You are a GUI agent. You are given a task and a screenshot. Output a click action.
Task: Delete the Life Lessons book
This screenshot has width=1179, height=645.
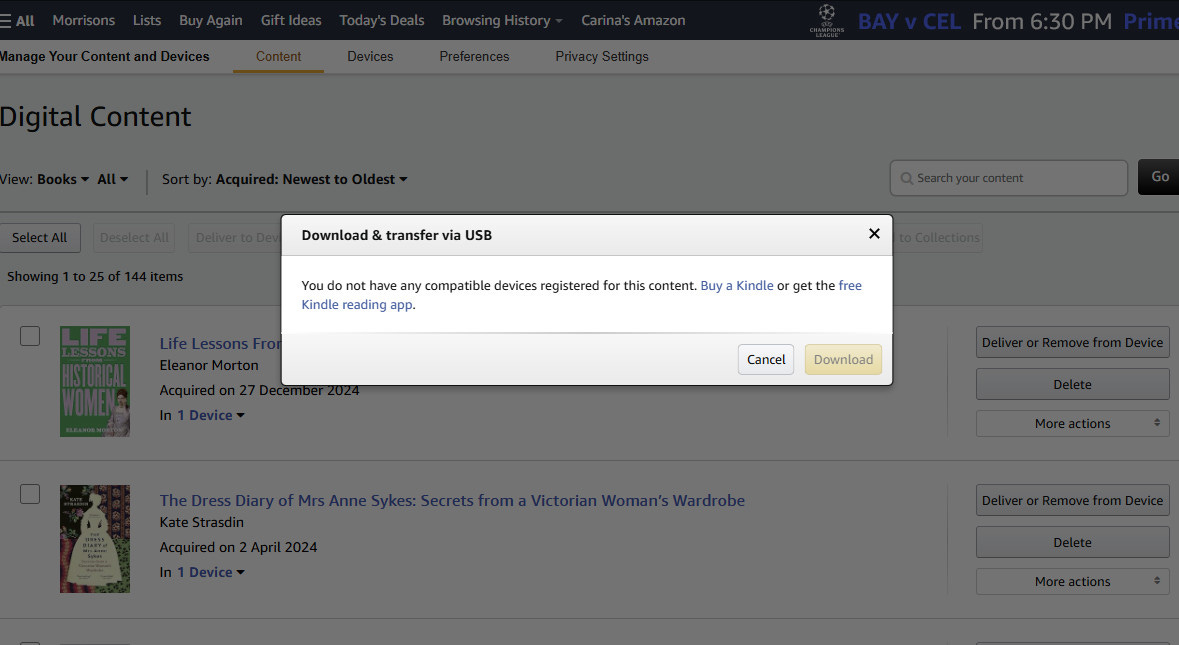click(1072, 384)
